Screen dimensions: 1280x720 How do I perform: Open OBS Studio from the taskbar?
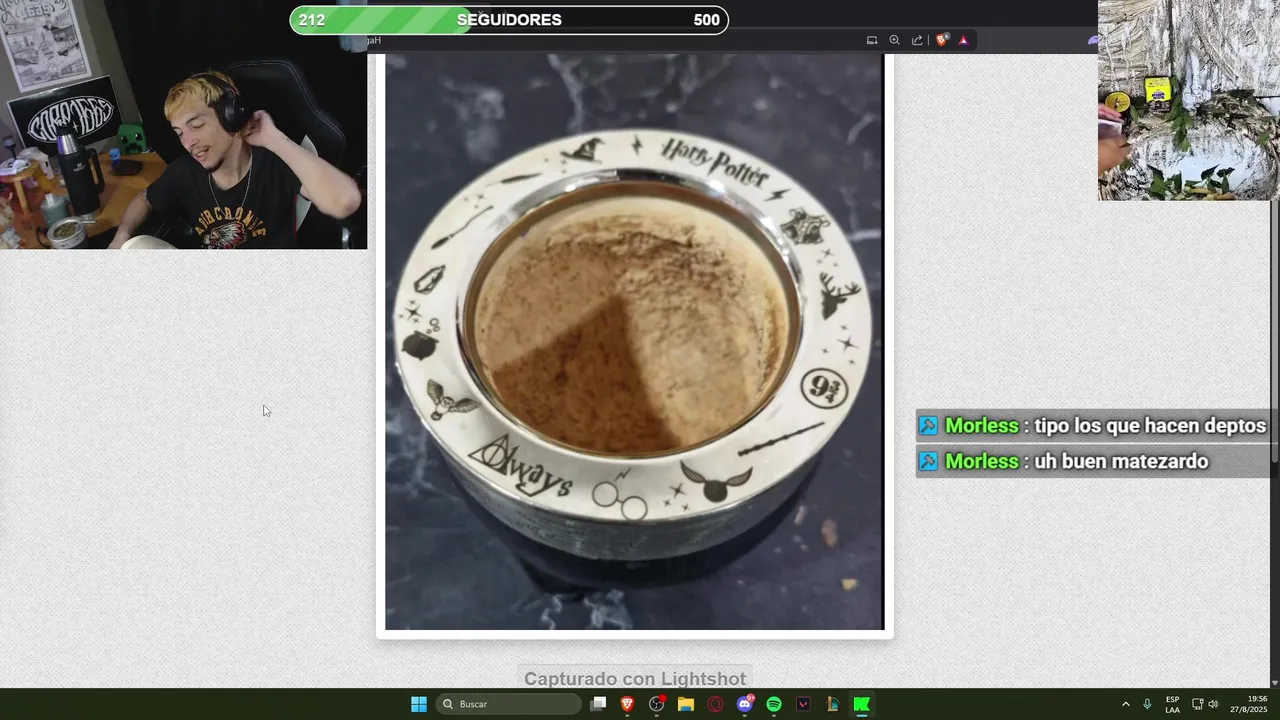coord(656,704)
